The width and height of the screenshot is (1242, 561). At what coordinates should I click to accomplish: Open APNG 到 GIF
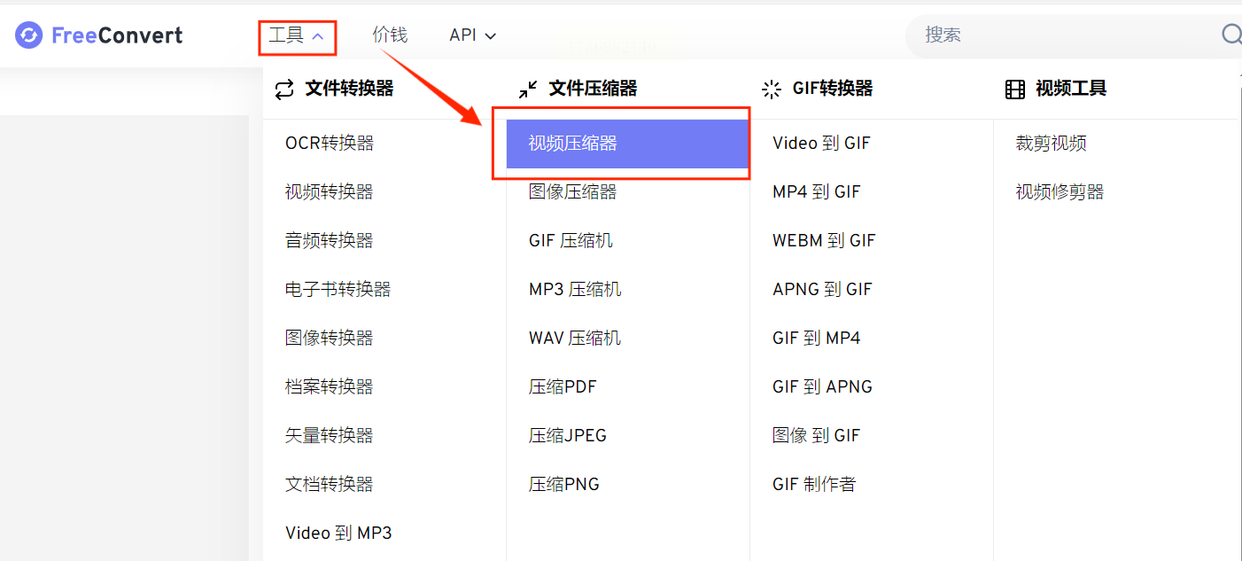[822, 289]
